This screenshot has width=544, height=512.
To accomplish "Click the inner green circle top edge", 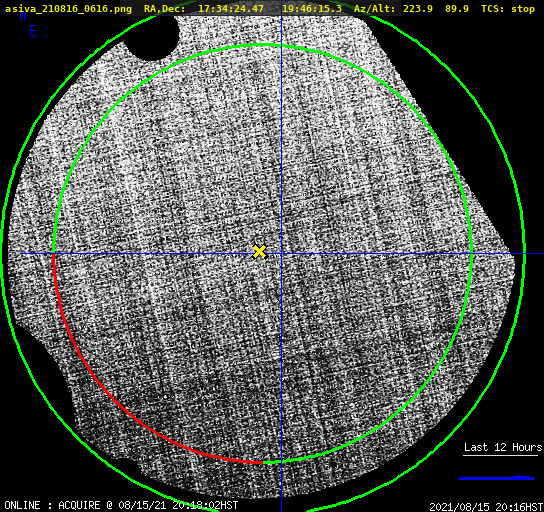I will [263, 45].
